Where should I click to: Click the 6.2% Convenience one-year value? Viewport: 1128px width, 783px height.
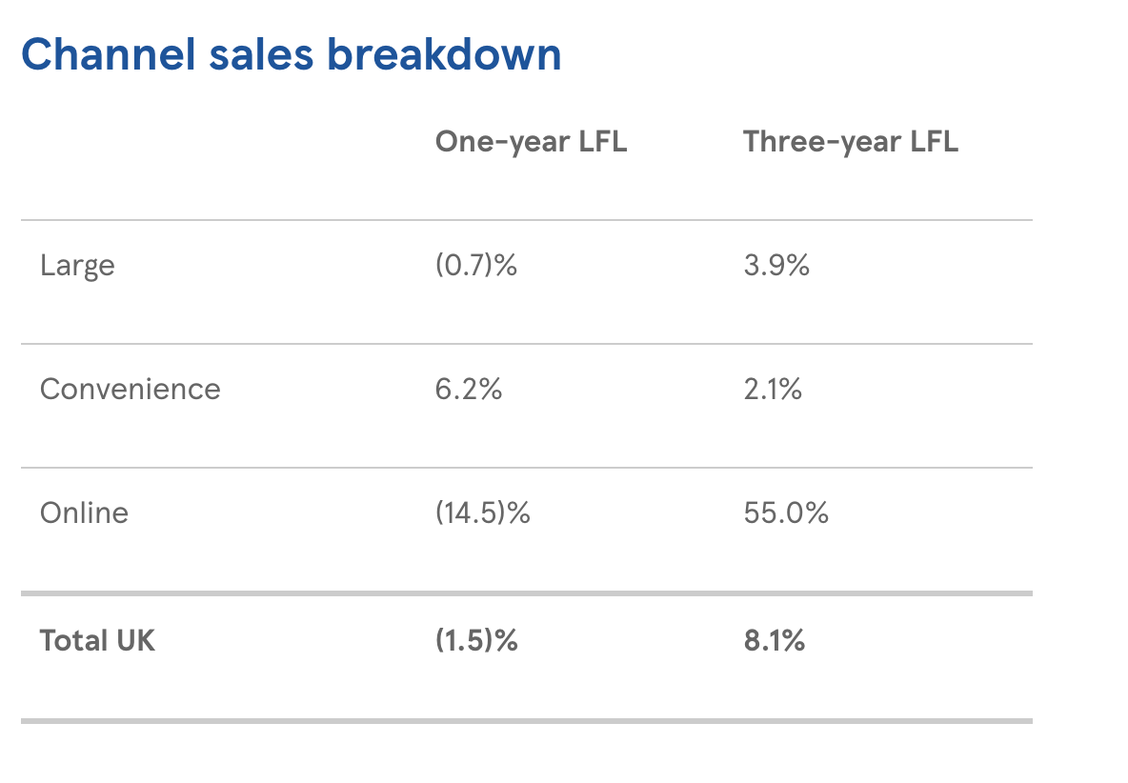[468, 389]
